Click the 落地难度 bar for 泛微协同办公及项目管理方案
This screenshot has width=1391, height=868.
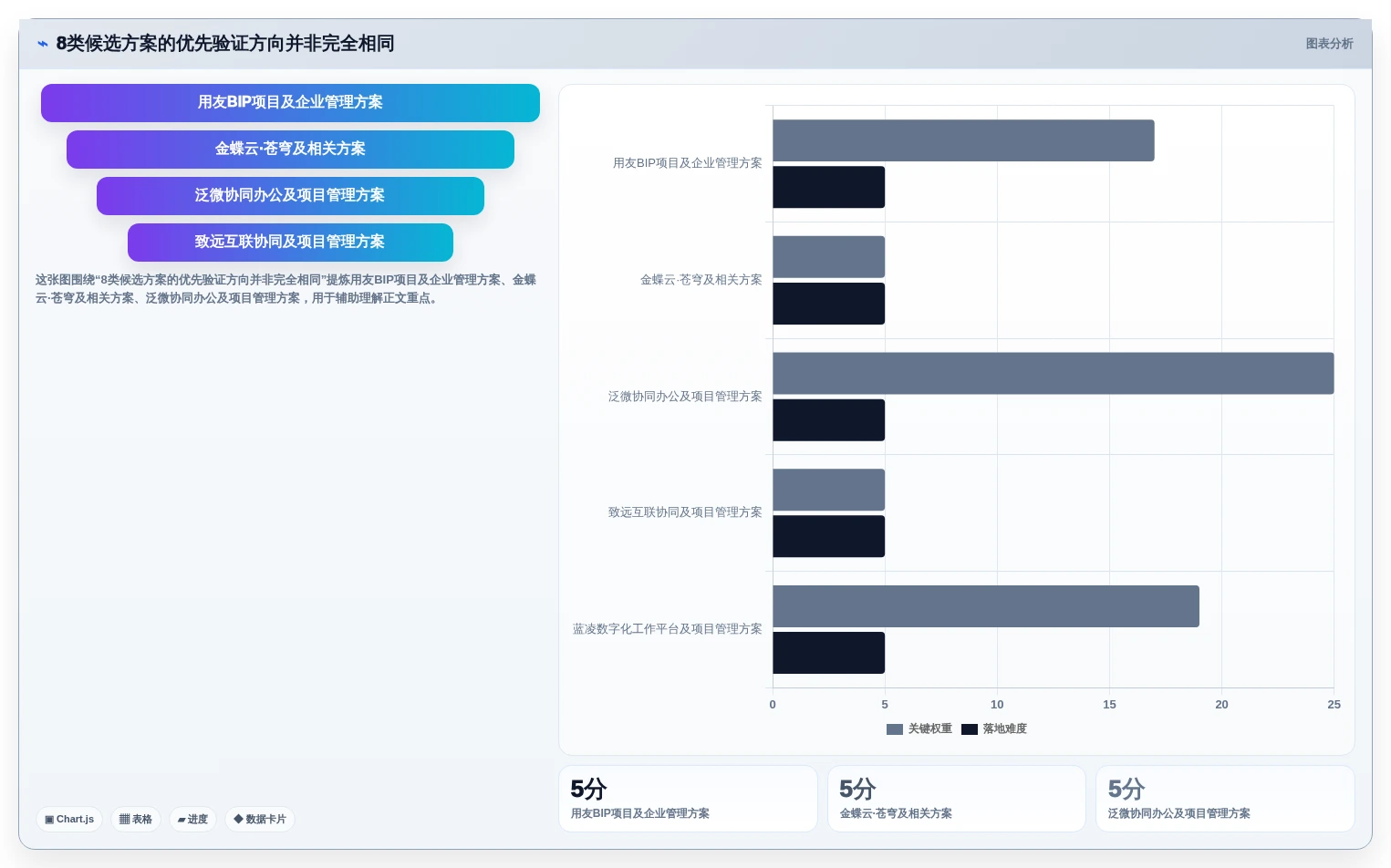coord(828,420)
